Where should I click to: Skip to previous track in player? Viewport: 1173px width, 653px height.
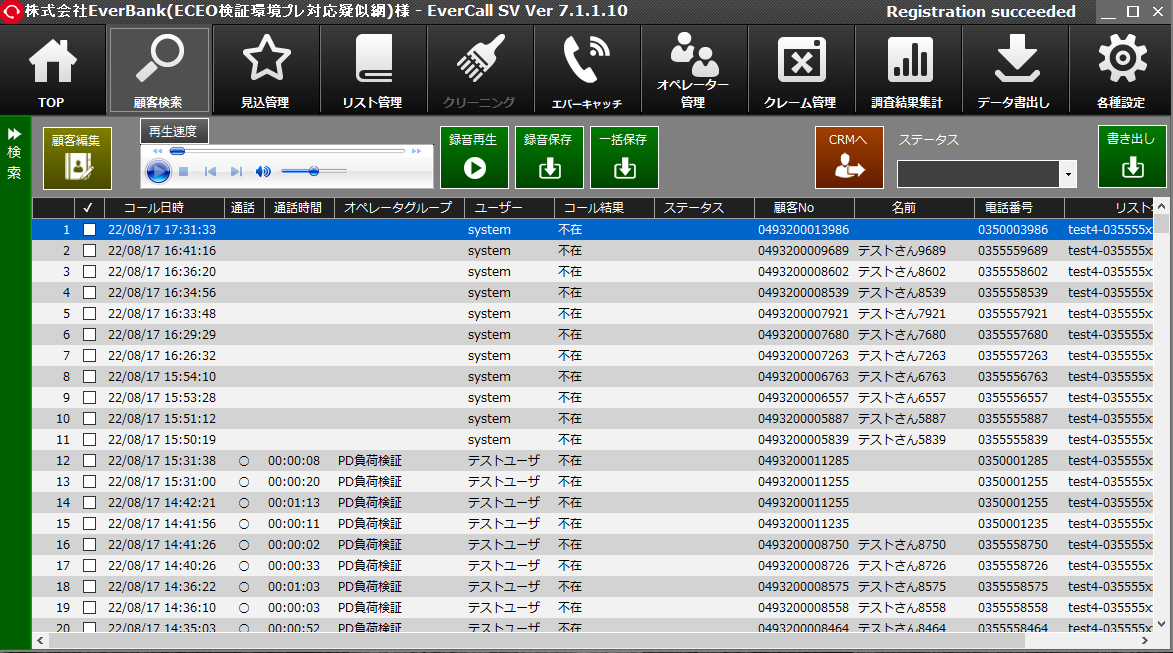point(210,171)
